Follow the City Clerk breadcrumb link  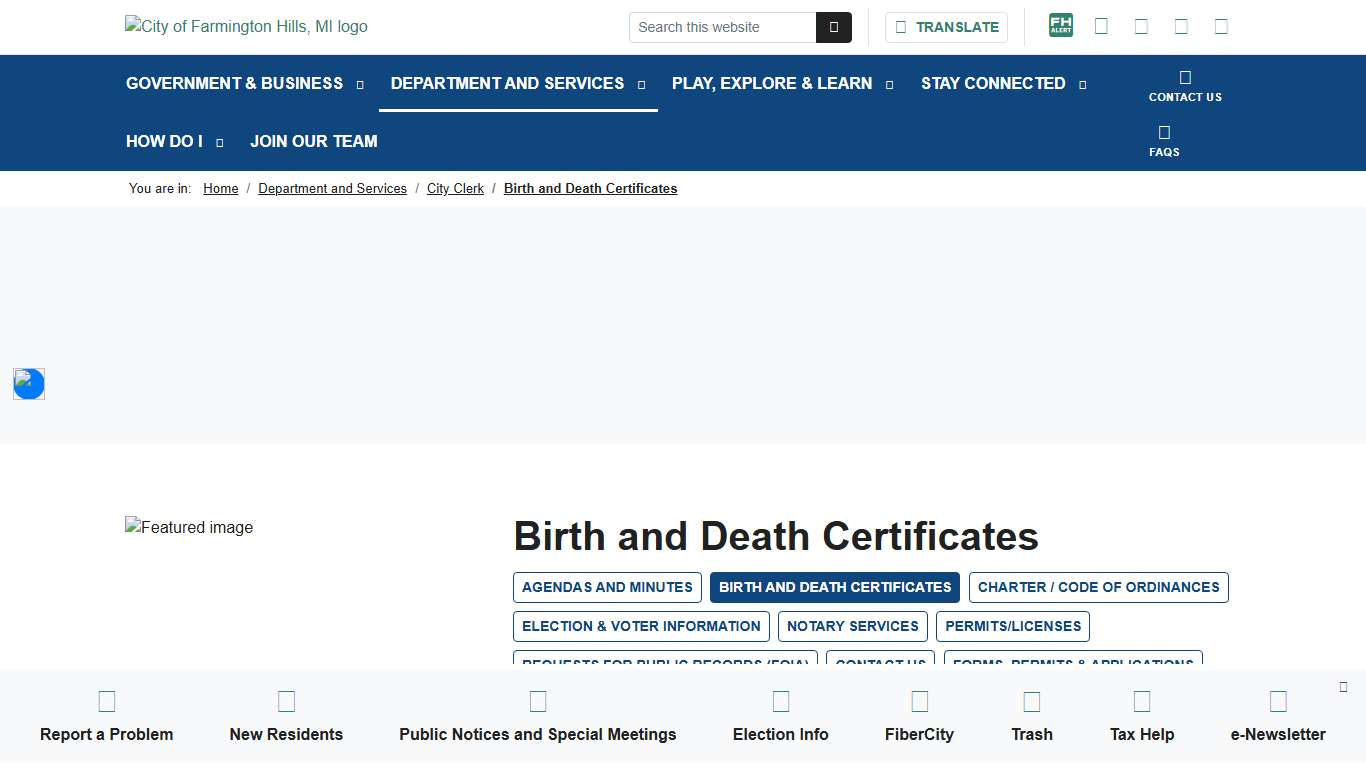coord(455,188)
